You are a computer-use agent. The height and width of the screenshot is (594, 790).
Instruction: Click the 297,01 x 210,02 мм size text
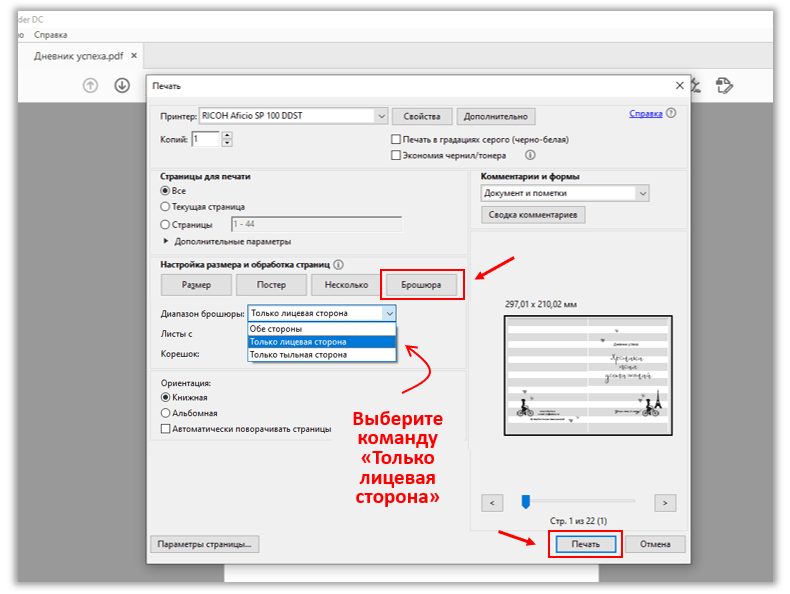tap(541, 304)
